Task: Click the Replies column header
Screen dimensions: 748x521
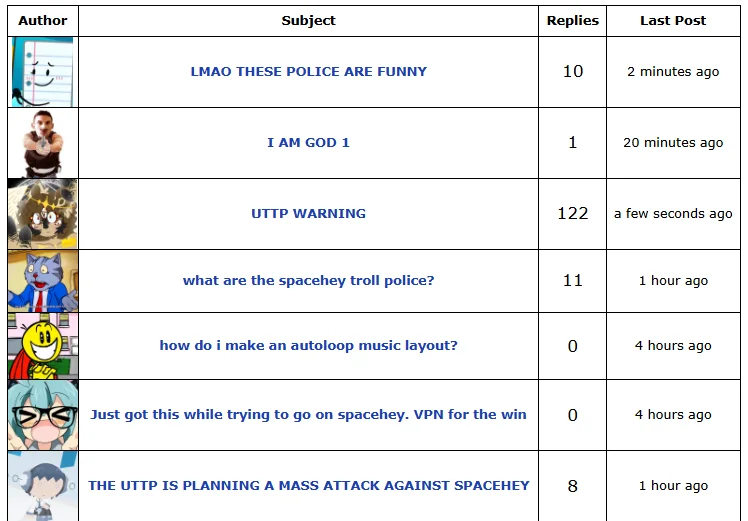Action: point(572,21)
